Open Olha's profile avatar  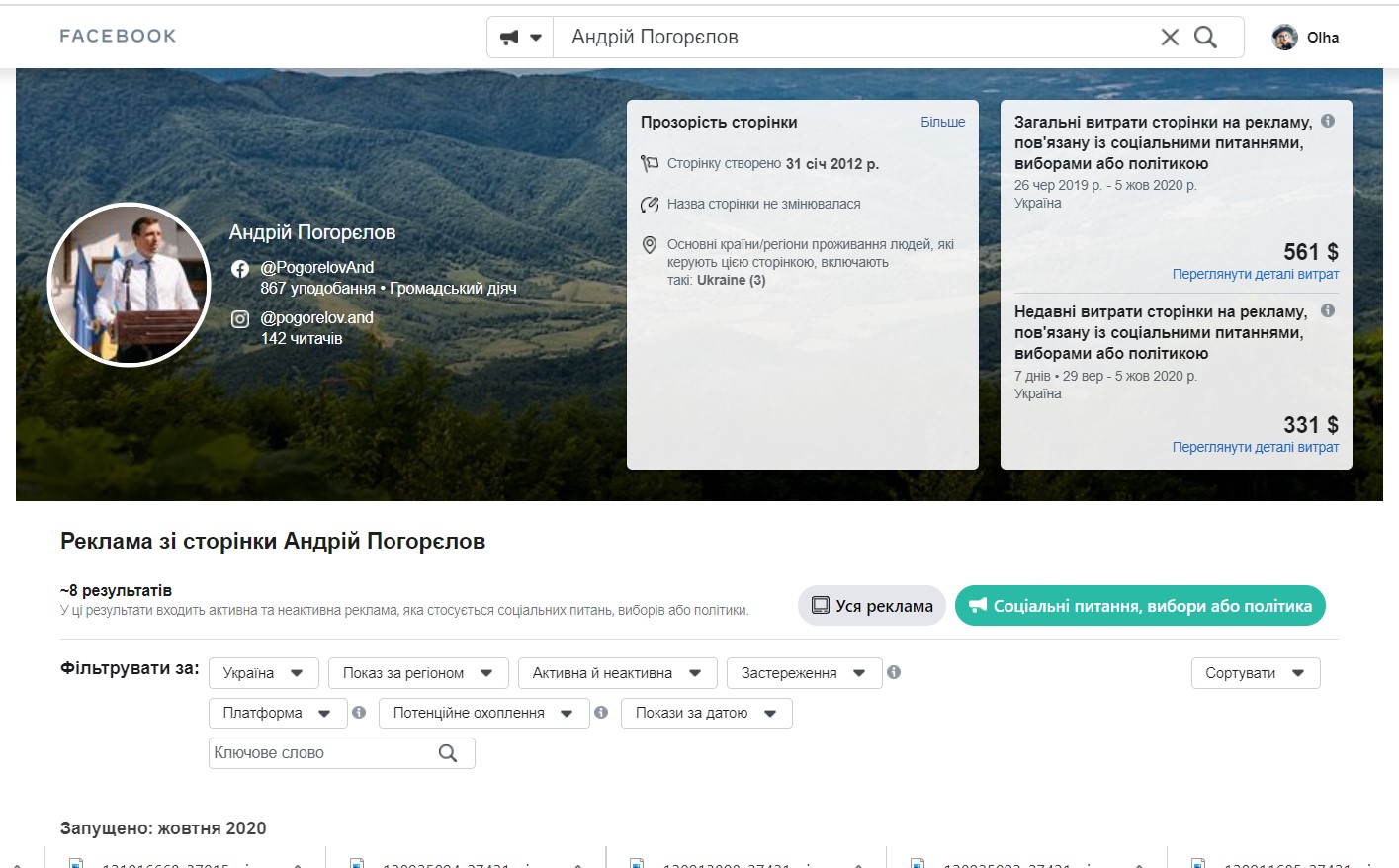pyautogui.click(x=1284, y=38)
